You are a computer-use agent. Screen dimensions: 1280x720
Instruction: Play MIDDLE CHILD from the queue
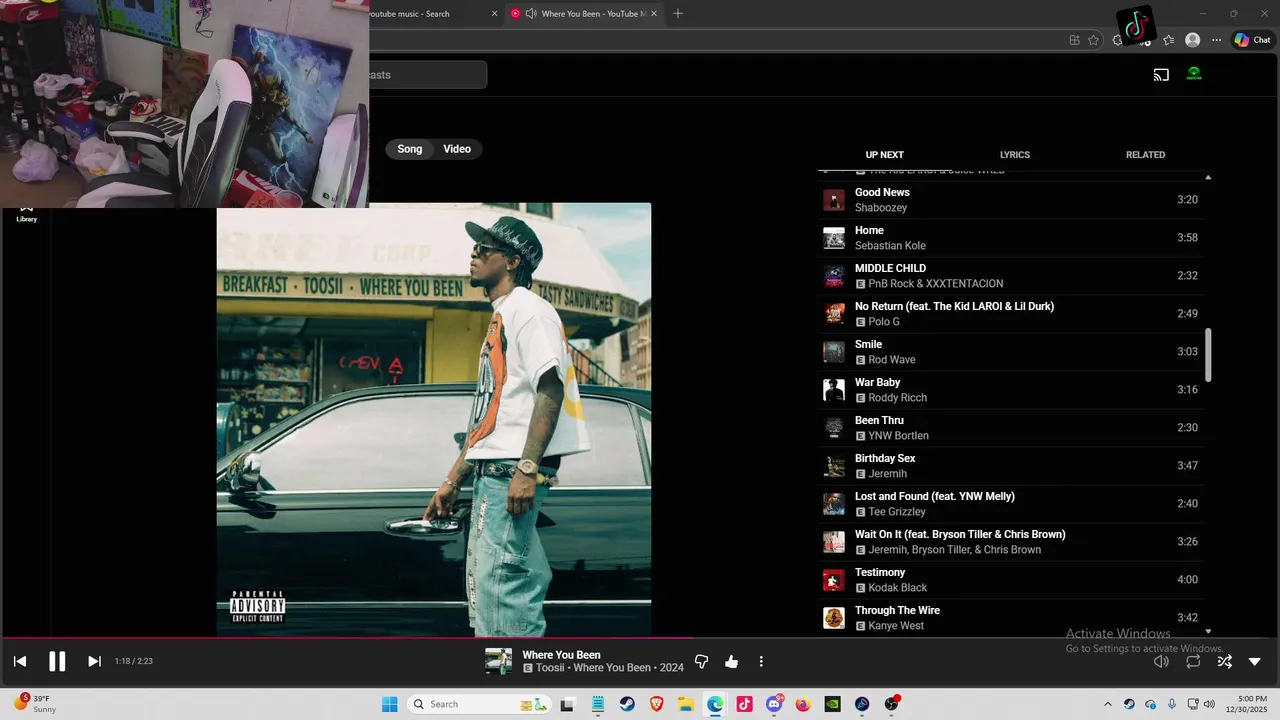click(x=1011, y=276)
